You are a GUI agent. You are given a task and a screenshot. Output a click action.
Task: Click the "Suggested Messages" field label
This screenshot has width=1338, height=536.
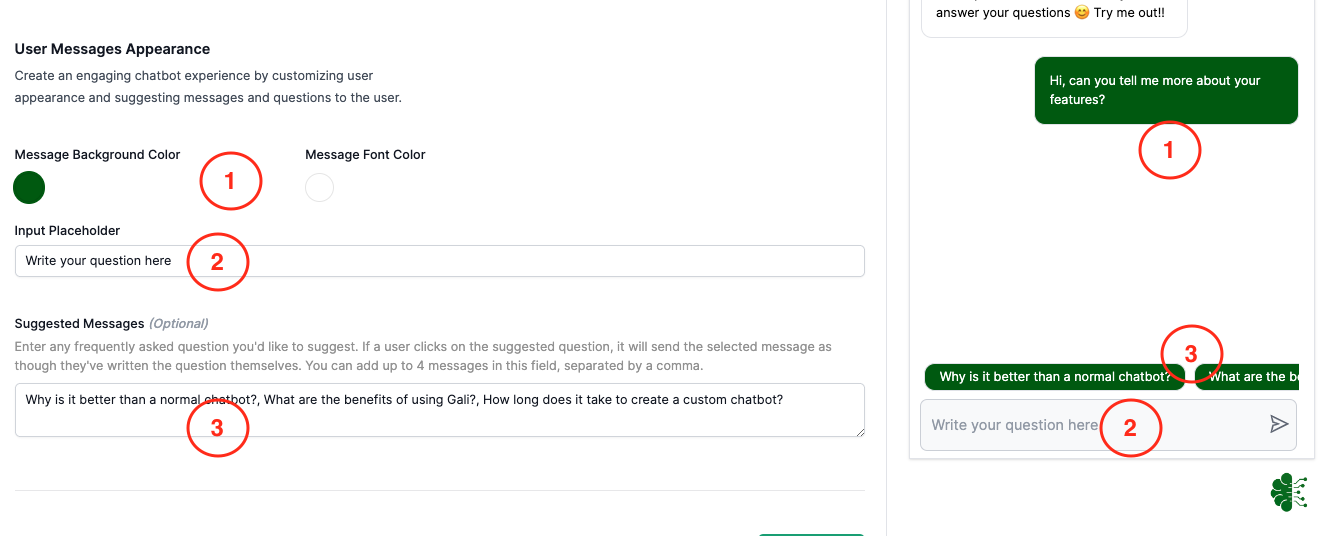pos(80,323)
